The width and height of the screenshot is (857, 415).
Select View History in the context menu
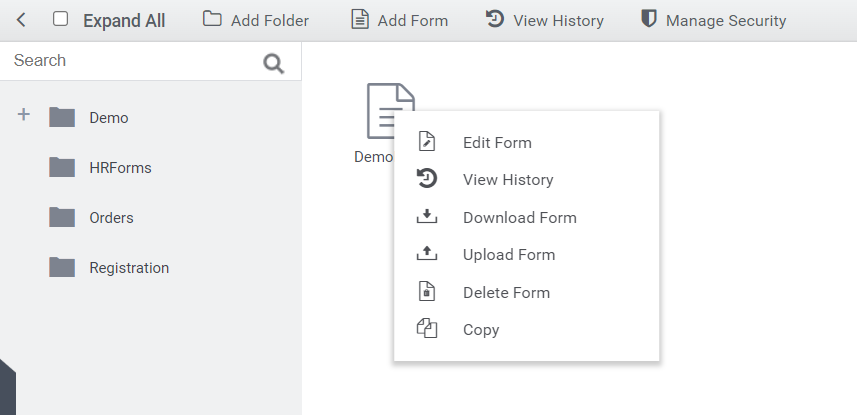507,179
